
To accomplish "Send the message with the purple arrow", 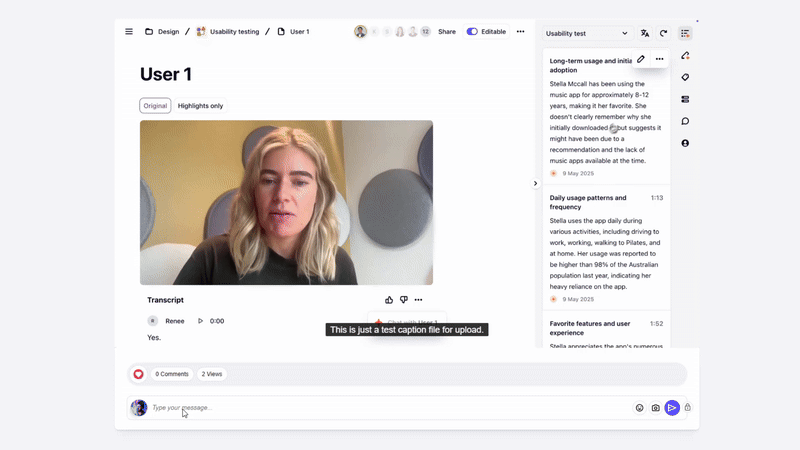I will click(672, 408).
